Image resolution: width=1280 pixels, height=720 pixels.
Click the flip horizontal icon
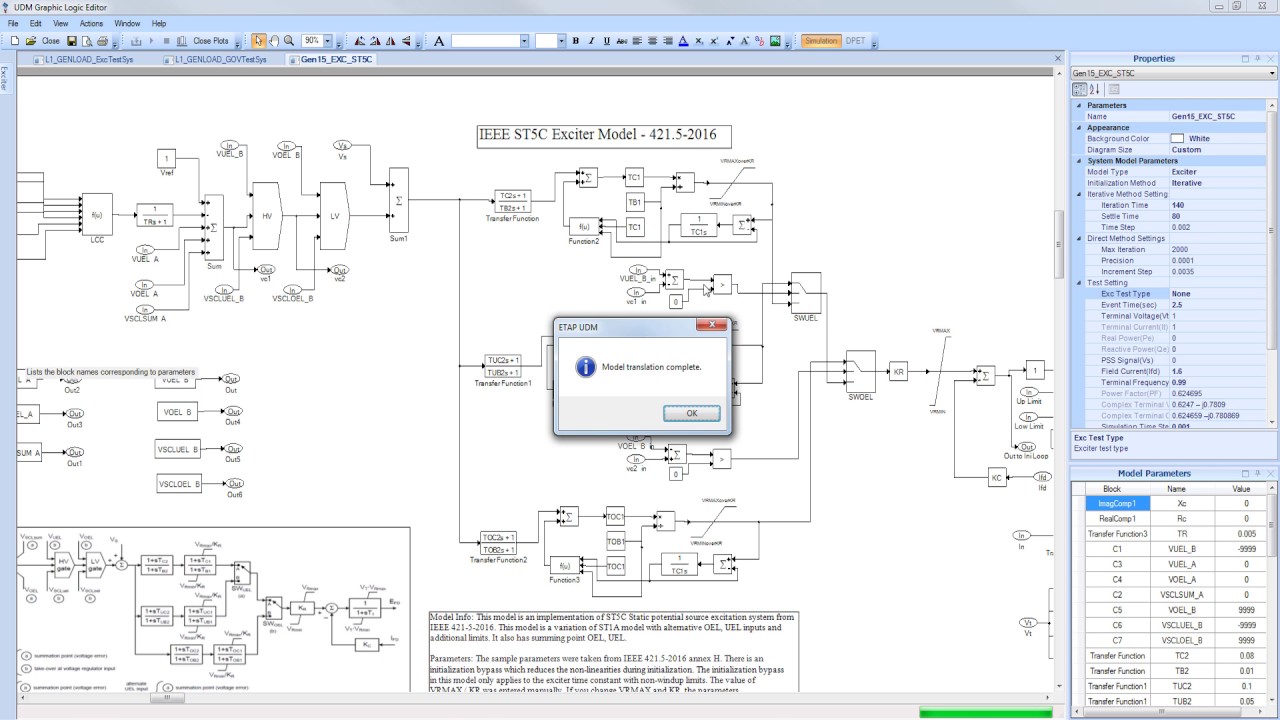tap(390, 41)
